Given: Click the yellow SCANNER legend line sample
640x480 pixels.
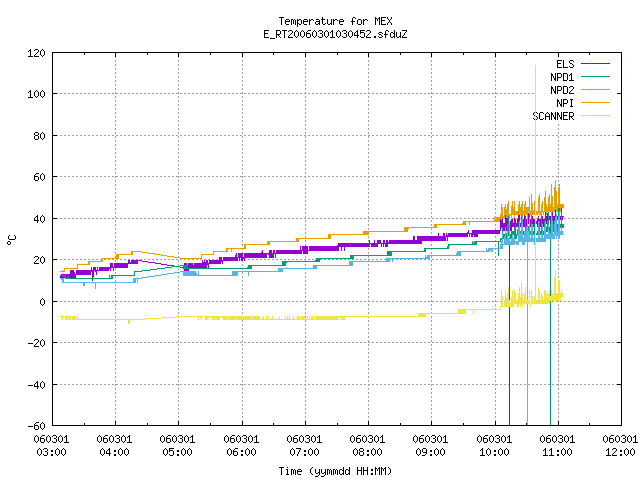Looking at the screenshot, I should (595, 116).
